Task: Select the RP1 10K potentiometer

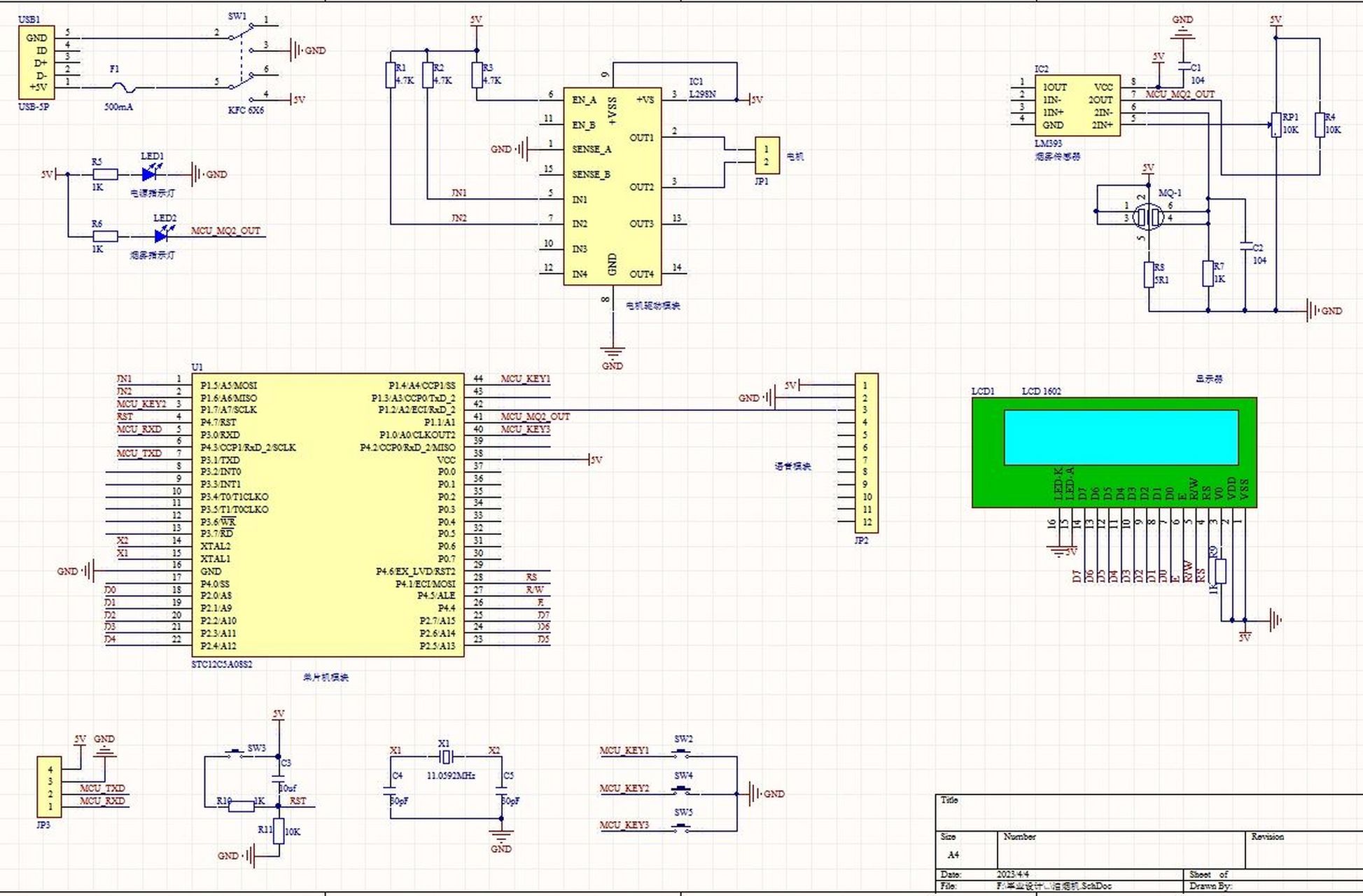Action: (x=1275, y=124)
